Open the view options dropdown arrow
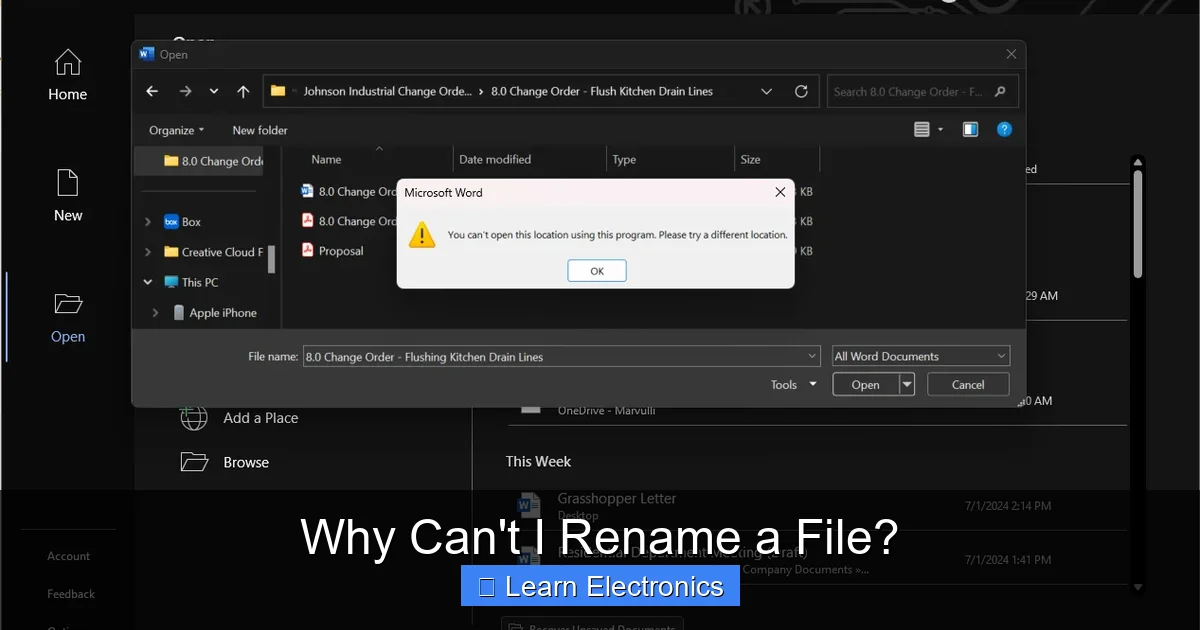1200x630 pixels. click(x=938, y=129)
